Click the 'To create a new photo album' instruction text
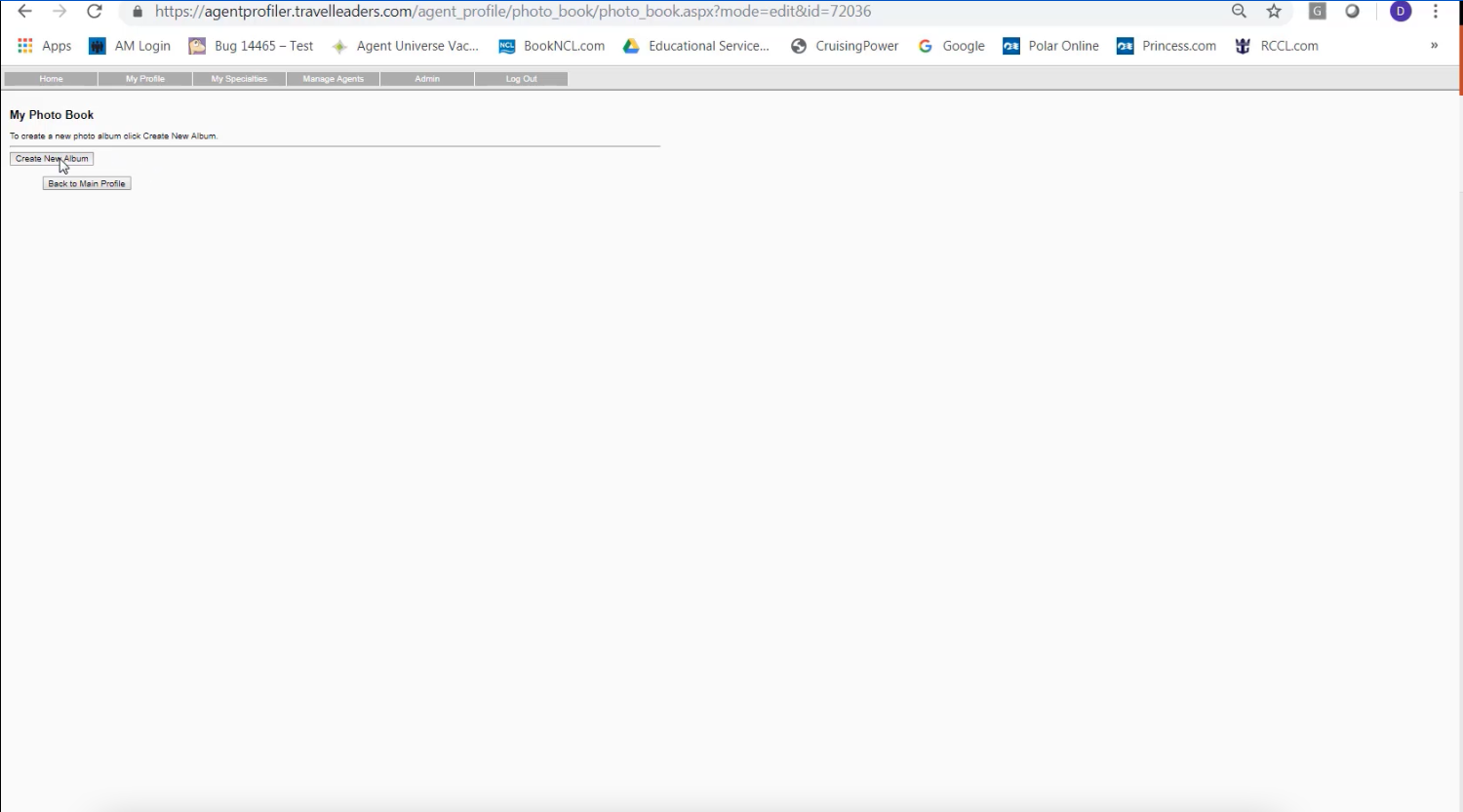 (113, 136)
